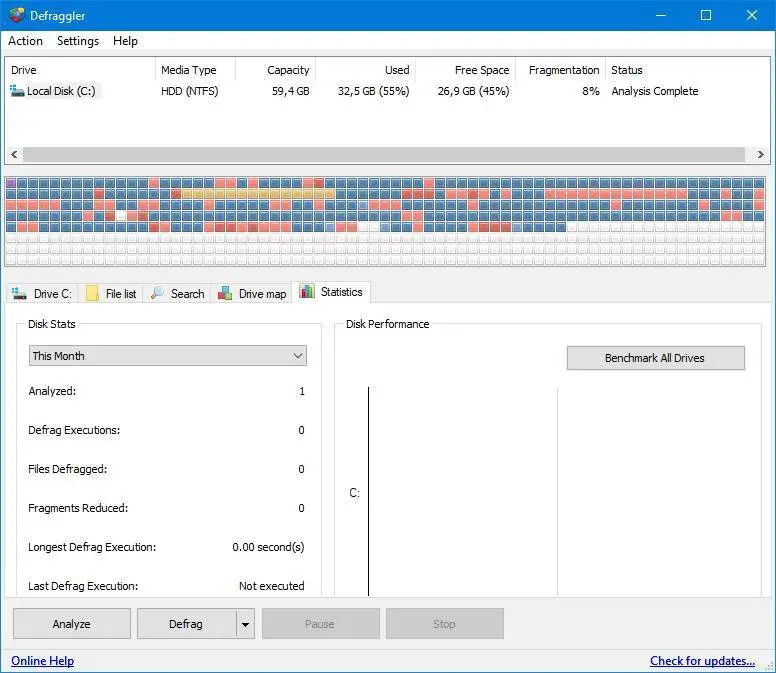Select the Statistics tab
This screenshot has width=776, height=673.
coord(331,292)
